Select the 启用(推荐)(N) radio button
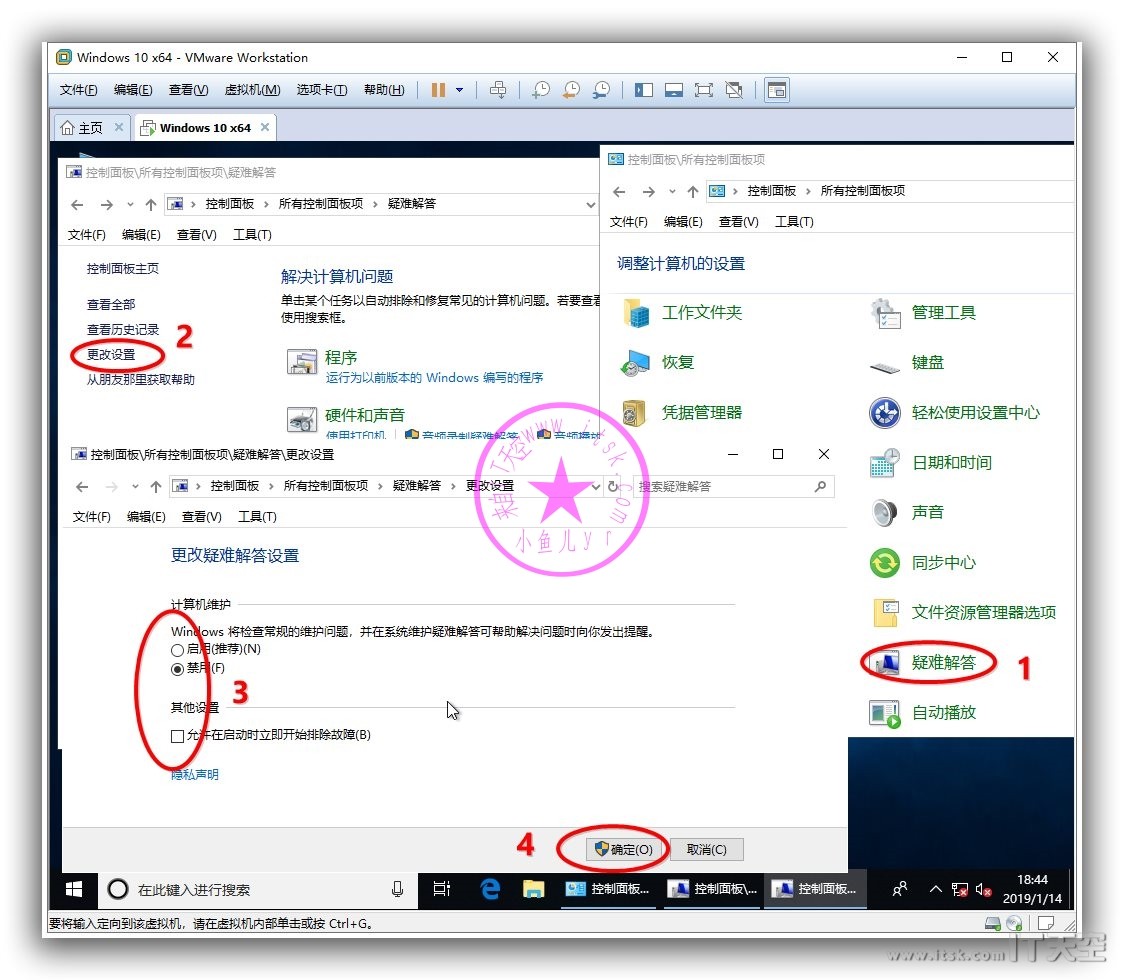 pos(177,650)
